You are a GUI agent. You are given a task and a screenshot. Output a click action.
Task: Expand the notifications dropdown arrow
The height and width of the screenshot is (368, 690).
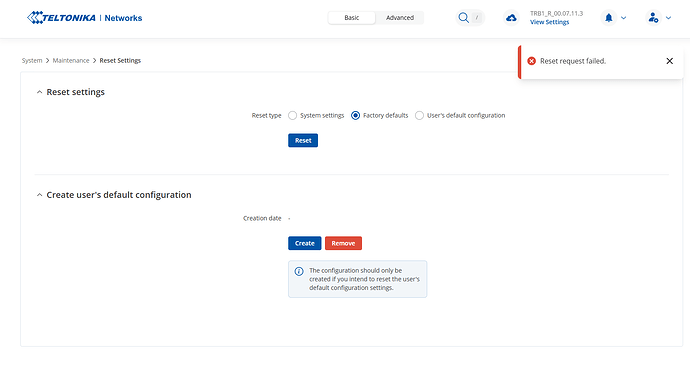click(624, 18)
